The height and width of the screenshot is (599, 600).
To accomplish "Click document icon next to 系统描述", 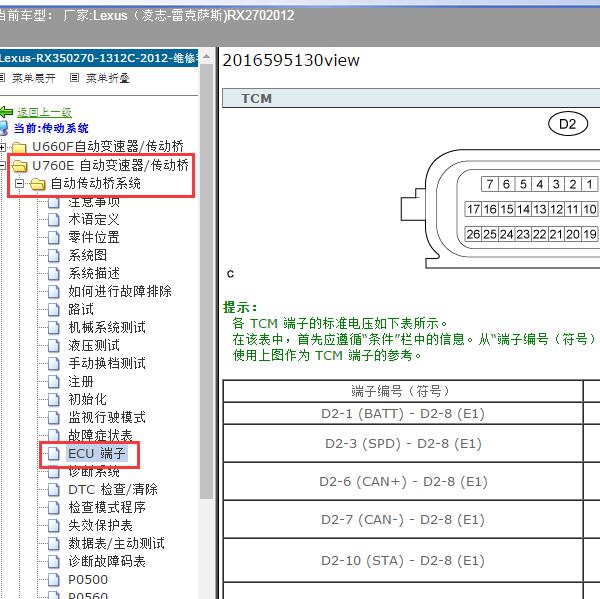I will pos(54,274).
